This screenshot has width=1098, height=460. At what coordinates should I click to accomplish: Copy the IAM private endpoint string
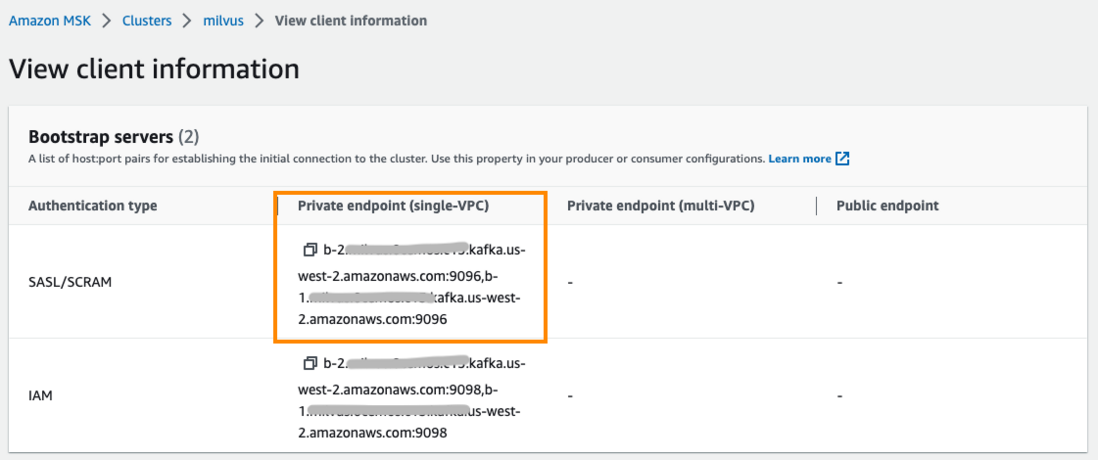pos(309,363)
